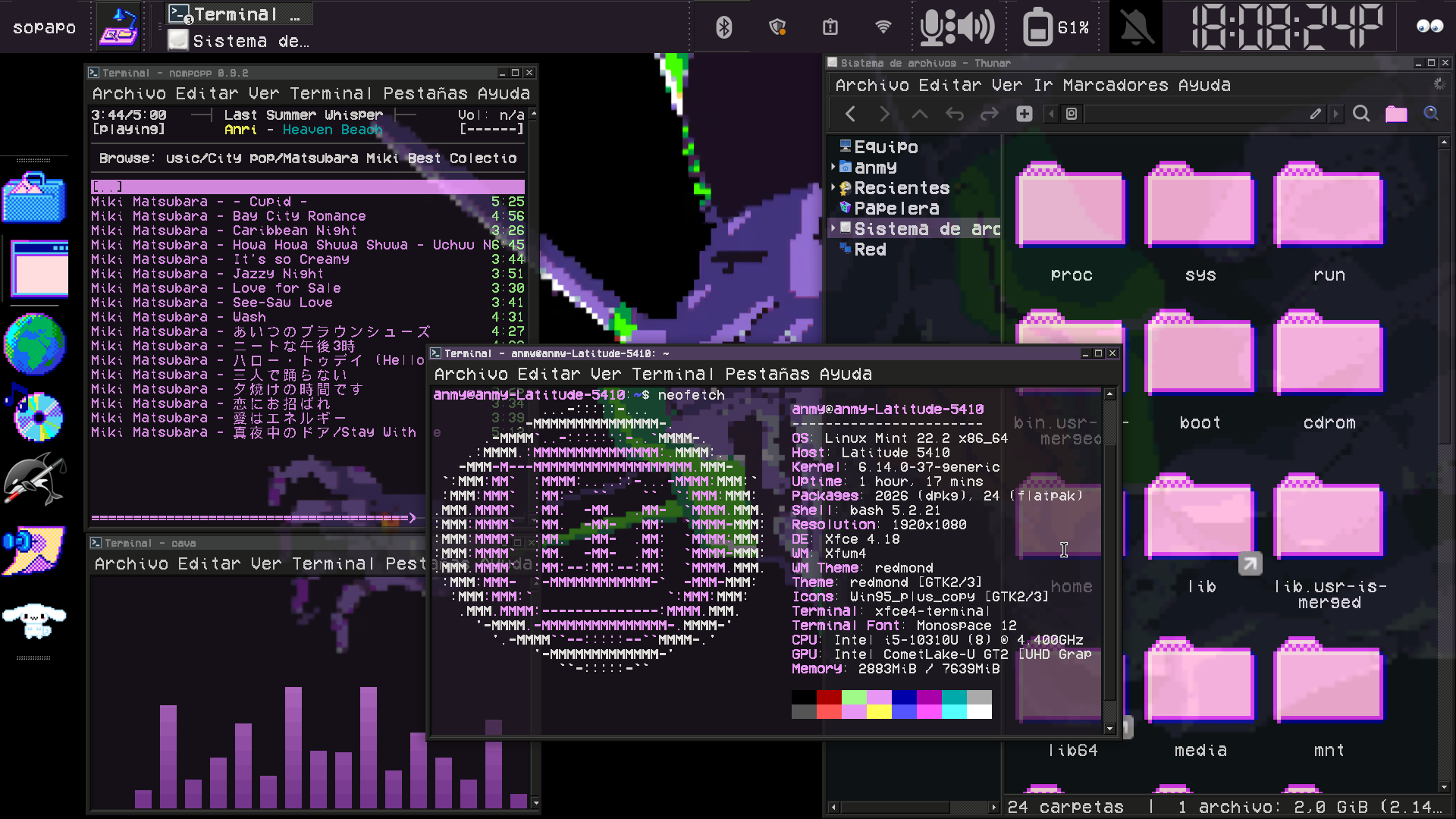
Task: Click the pink home folder toolbar icon
Action: coord(1396,114)
